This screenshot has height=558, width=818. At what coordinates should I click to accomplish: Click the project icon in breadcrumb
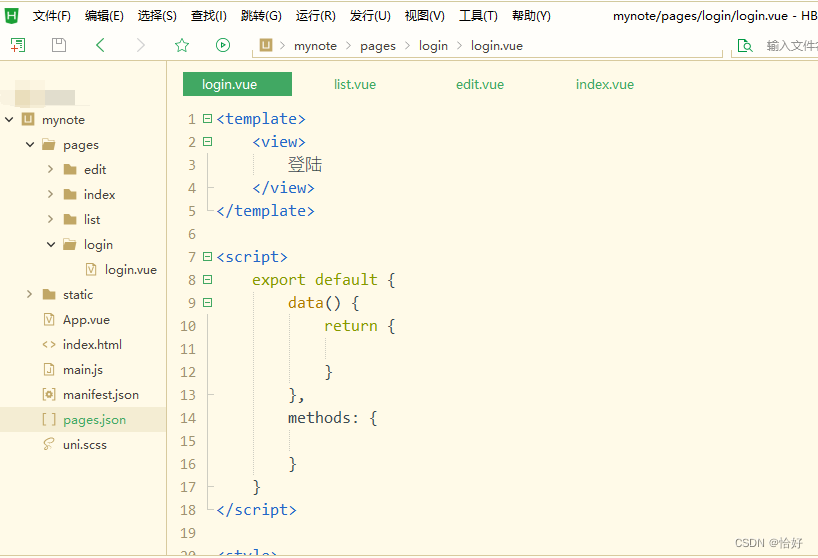tap(266, 45)
